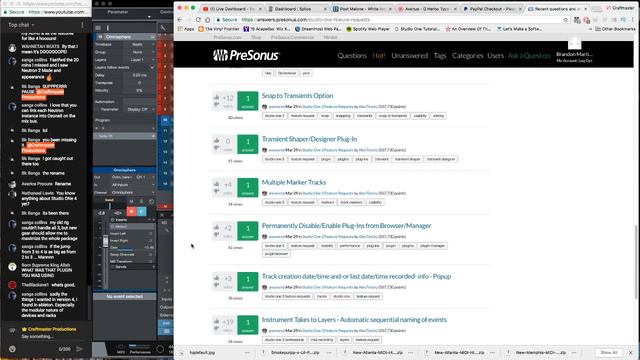The width and height of the screenshot is (640, 360).
Task: Click Show All downloads button
Action: pyautogui.click(x=609, y=352)
